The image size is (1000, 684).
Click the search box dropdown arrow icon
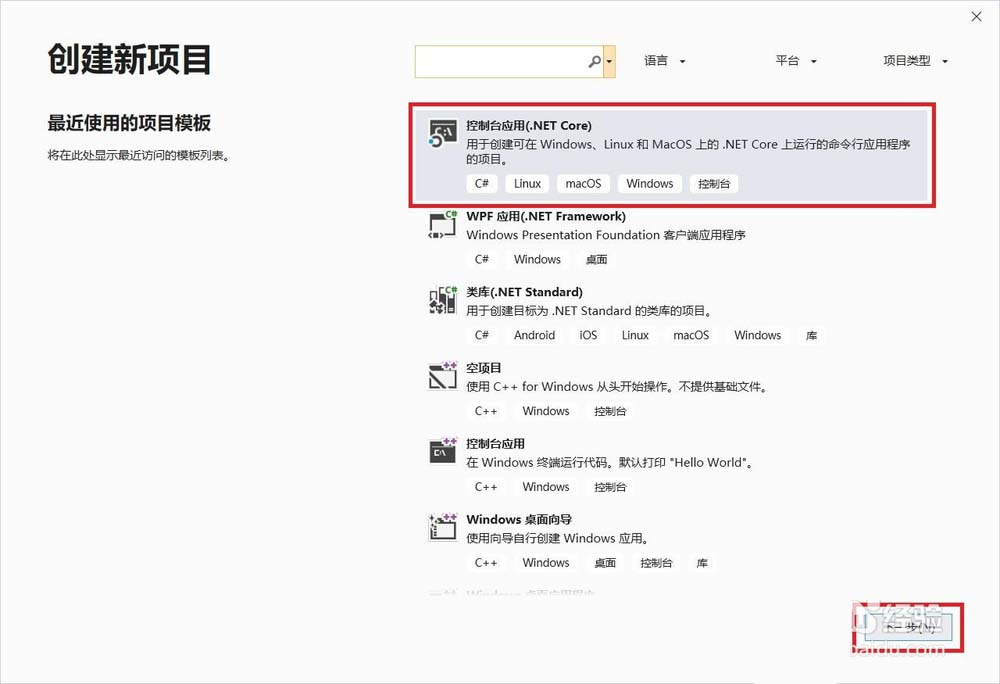[610, 61]
